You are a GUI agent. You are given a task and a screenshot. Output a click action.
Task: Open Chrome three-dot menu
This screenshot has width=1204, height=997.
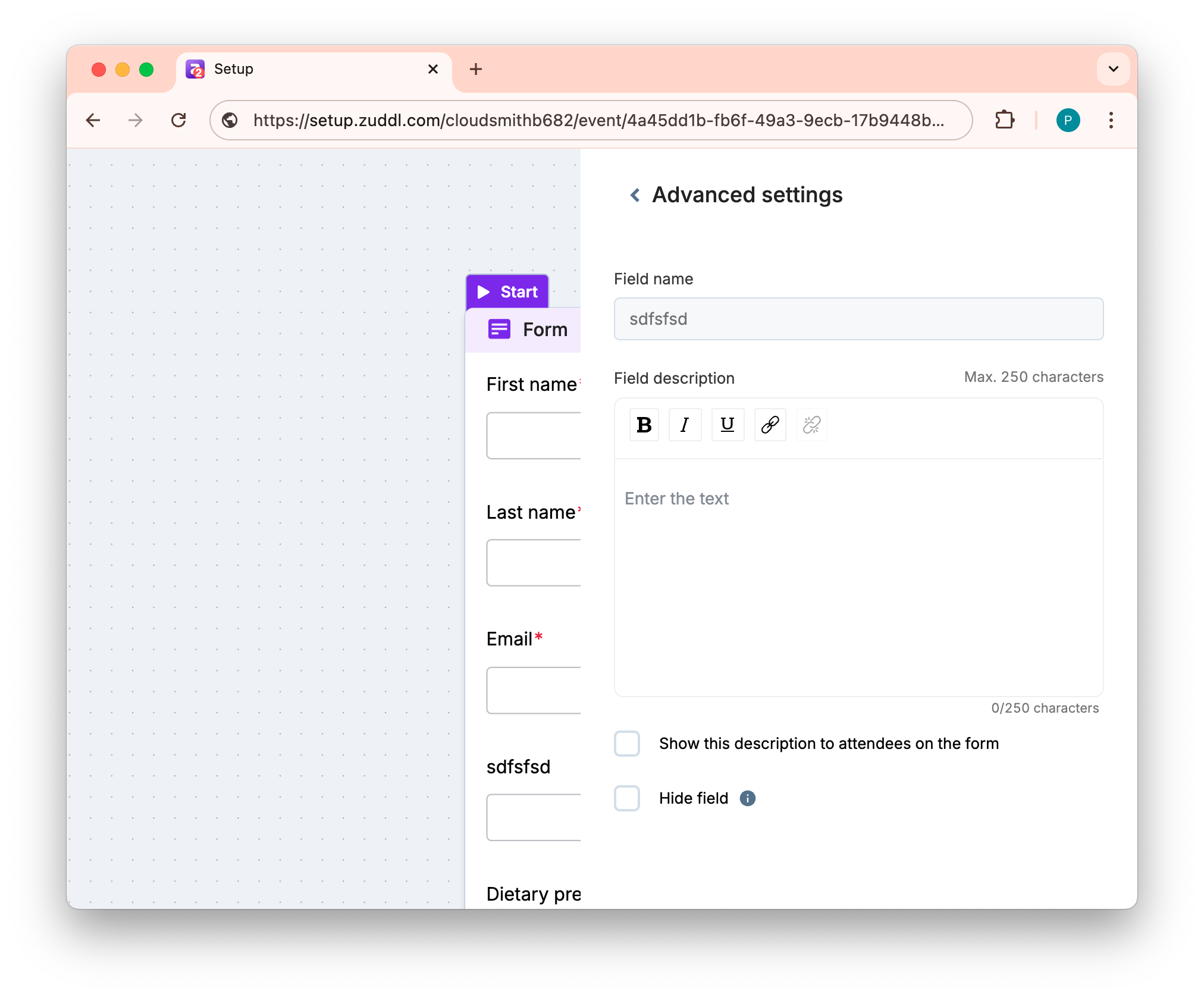[1111, 120]
